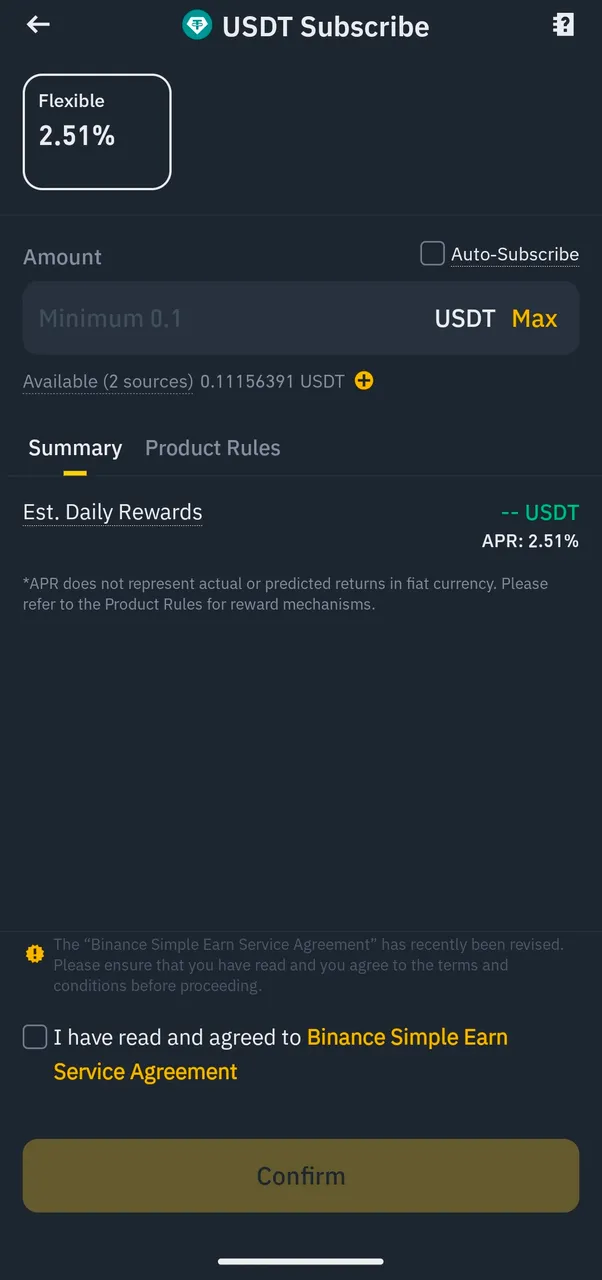Screen dimensions: 602x1280
Task: Tap the green USDT Tether logo
Action: [197, 26]
